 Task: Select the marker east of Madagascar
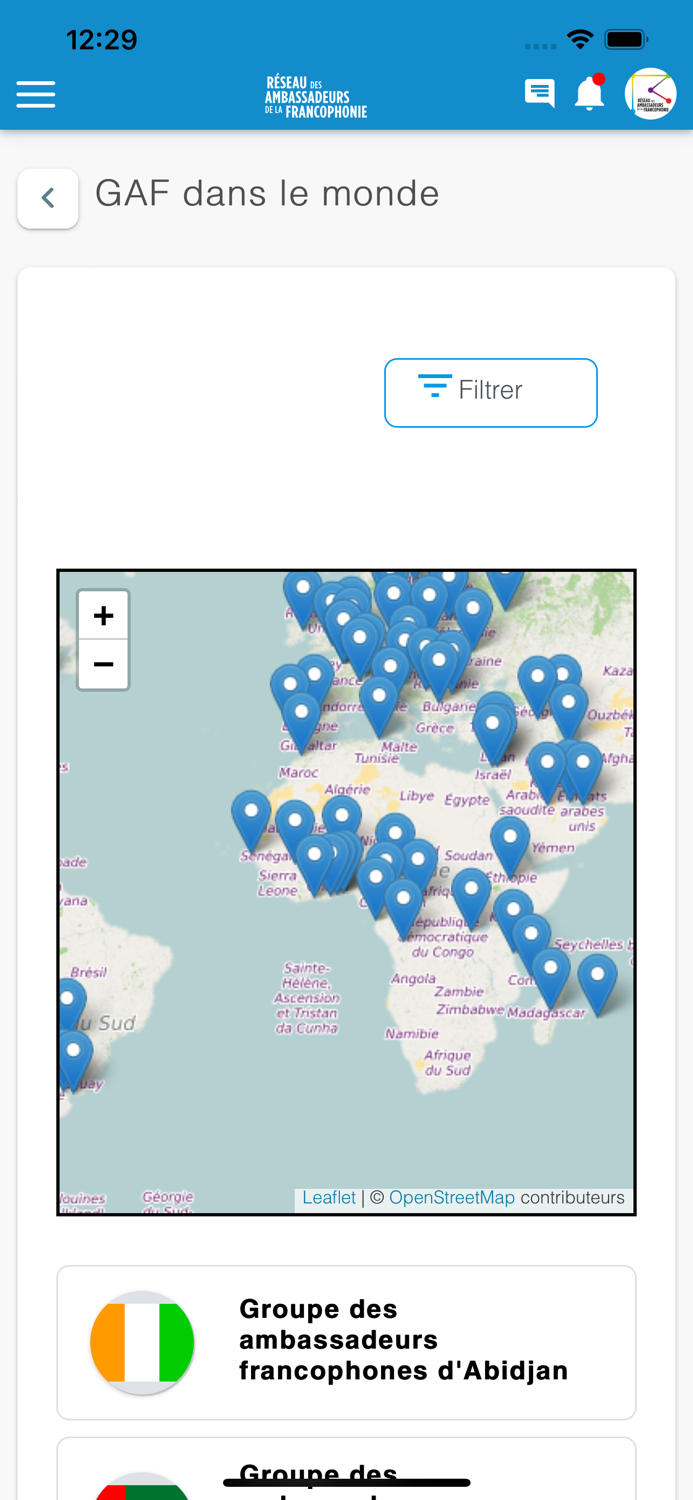click(x=597, y=983)
